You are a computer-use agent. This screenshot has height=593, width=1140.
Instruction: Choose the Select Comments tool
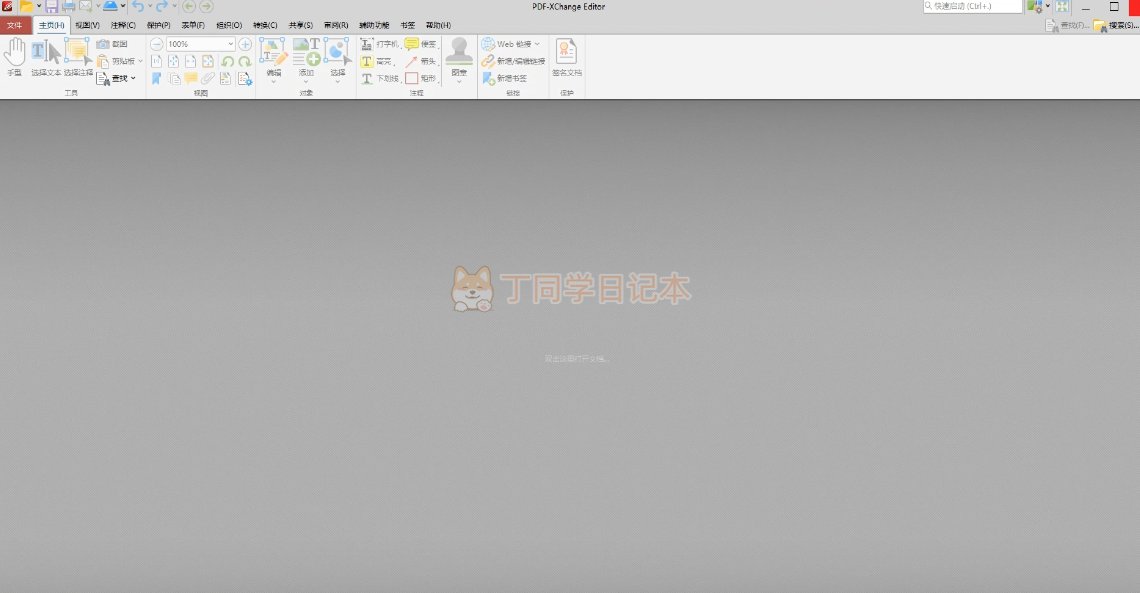(x=78, y=57)
